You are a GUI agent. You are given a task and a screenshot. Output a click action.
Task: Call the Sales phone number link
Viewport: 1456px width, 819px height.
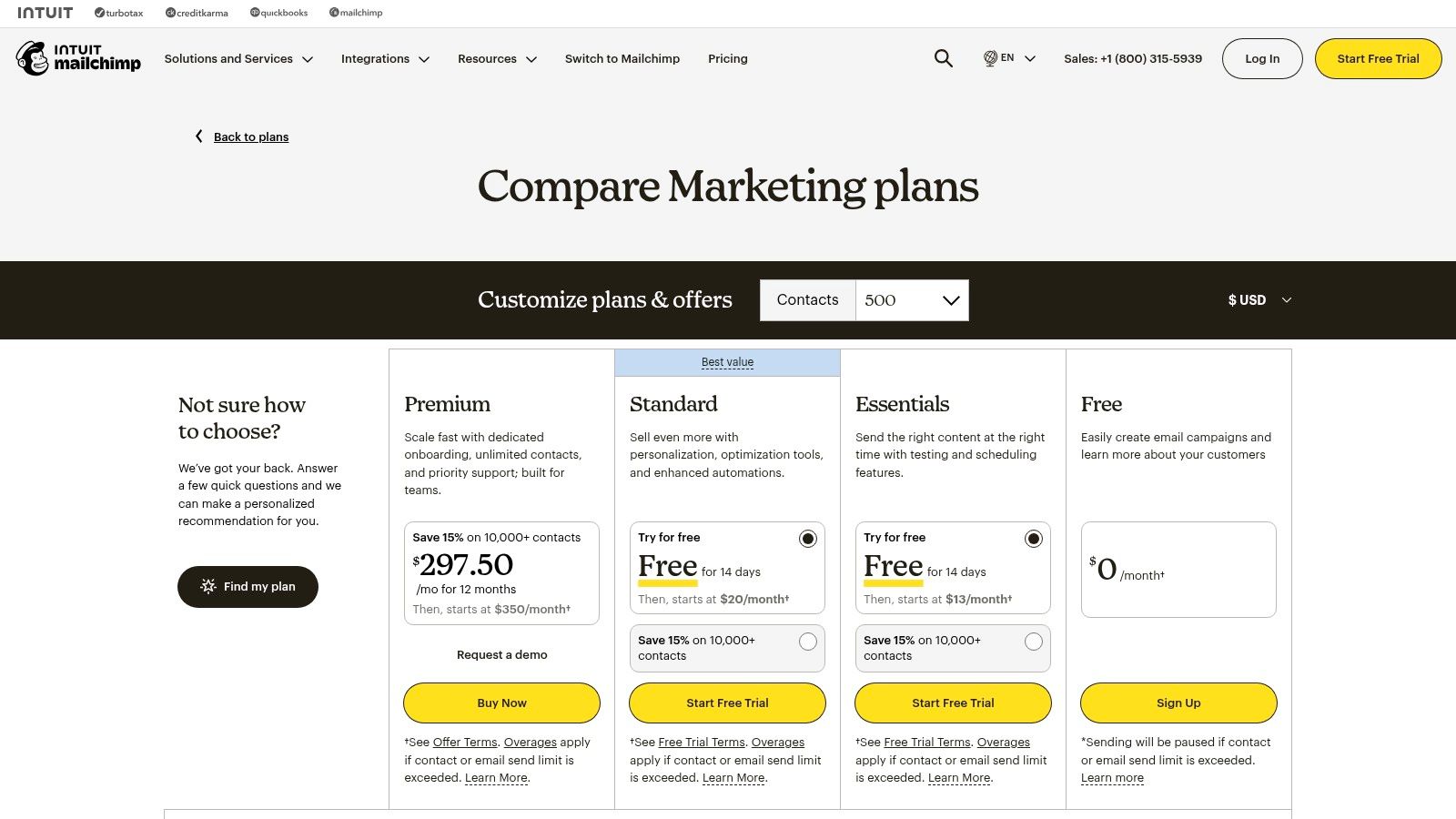[x=1133, y=58]
